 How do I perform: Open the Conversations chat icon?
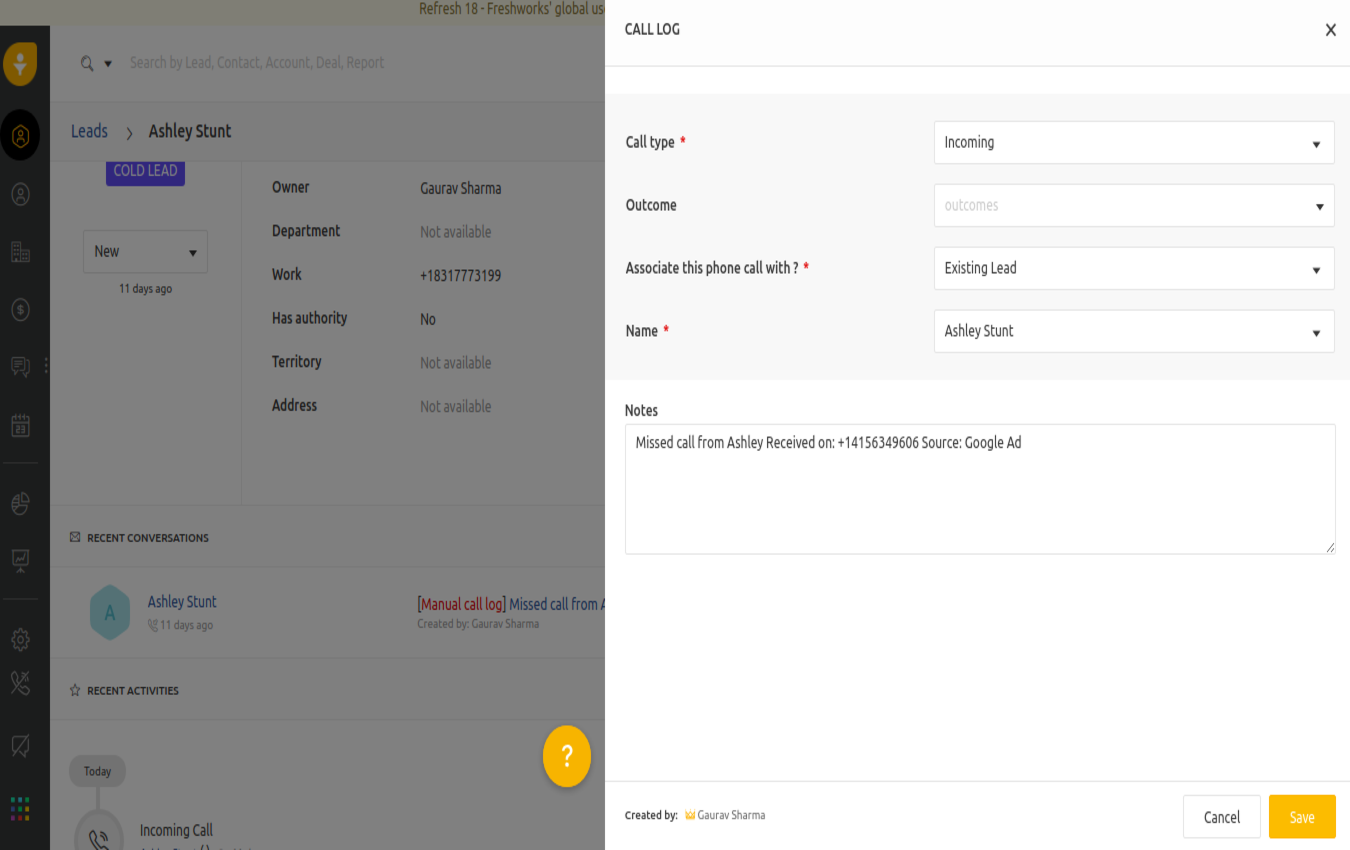pos(18,366)
